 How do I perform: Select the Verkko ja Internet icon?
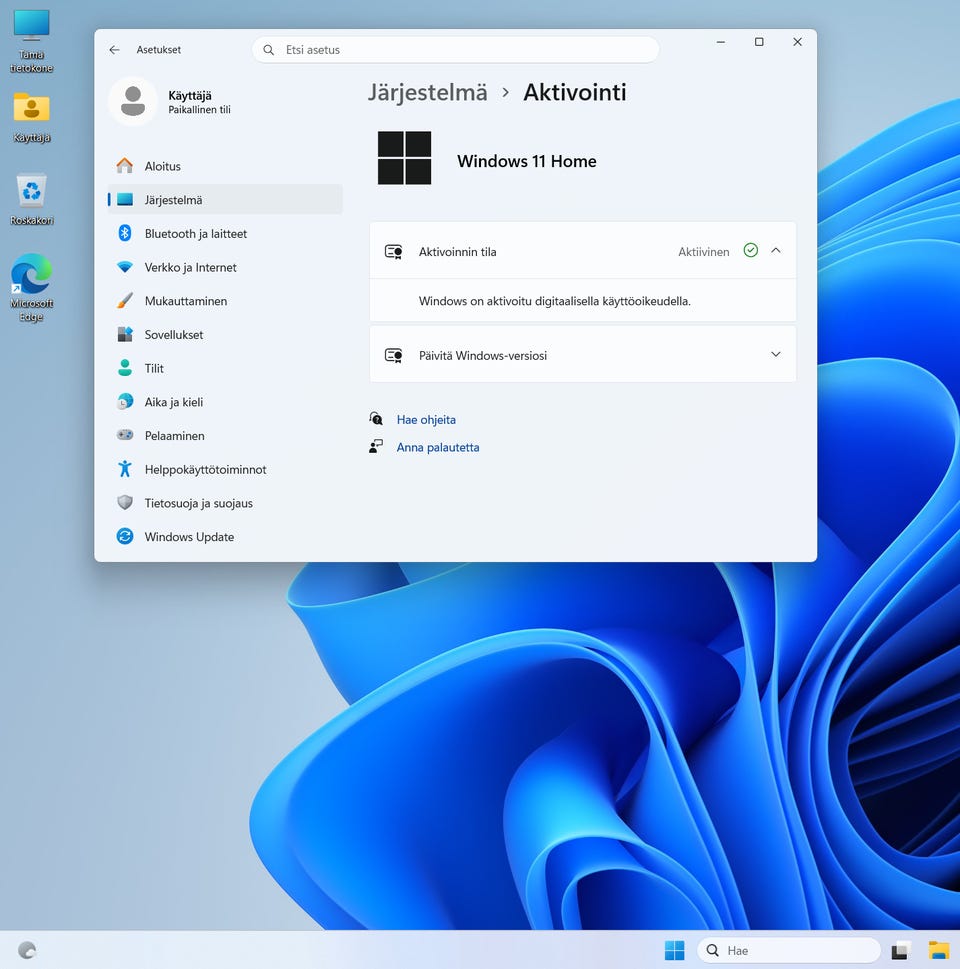pos(125,267)
